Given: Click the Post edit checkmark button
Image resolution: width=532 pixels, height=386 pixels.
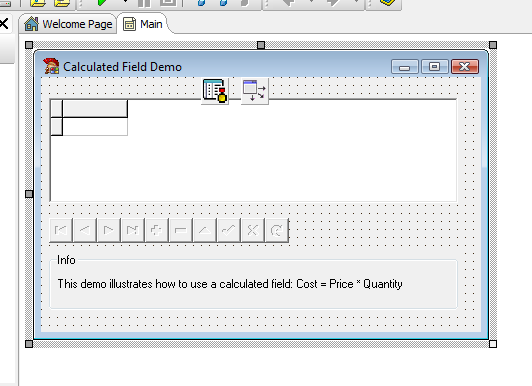Looking at the screenshot, I should coord(228,230).
